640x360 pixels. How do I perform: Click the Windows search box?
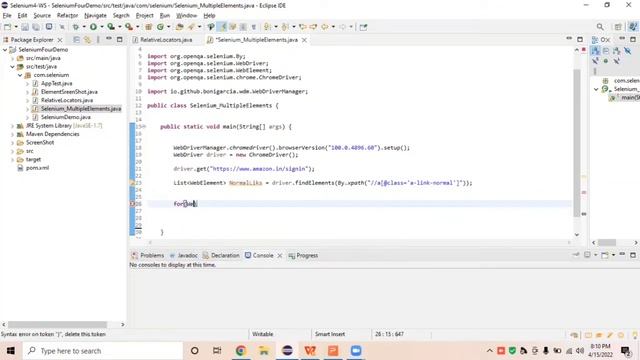(103, 351)
